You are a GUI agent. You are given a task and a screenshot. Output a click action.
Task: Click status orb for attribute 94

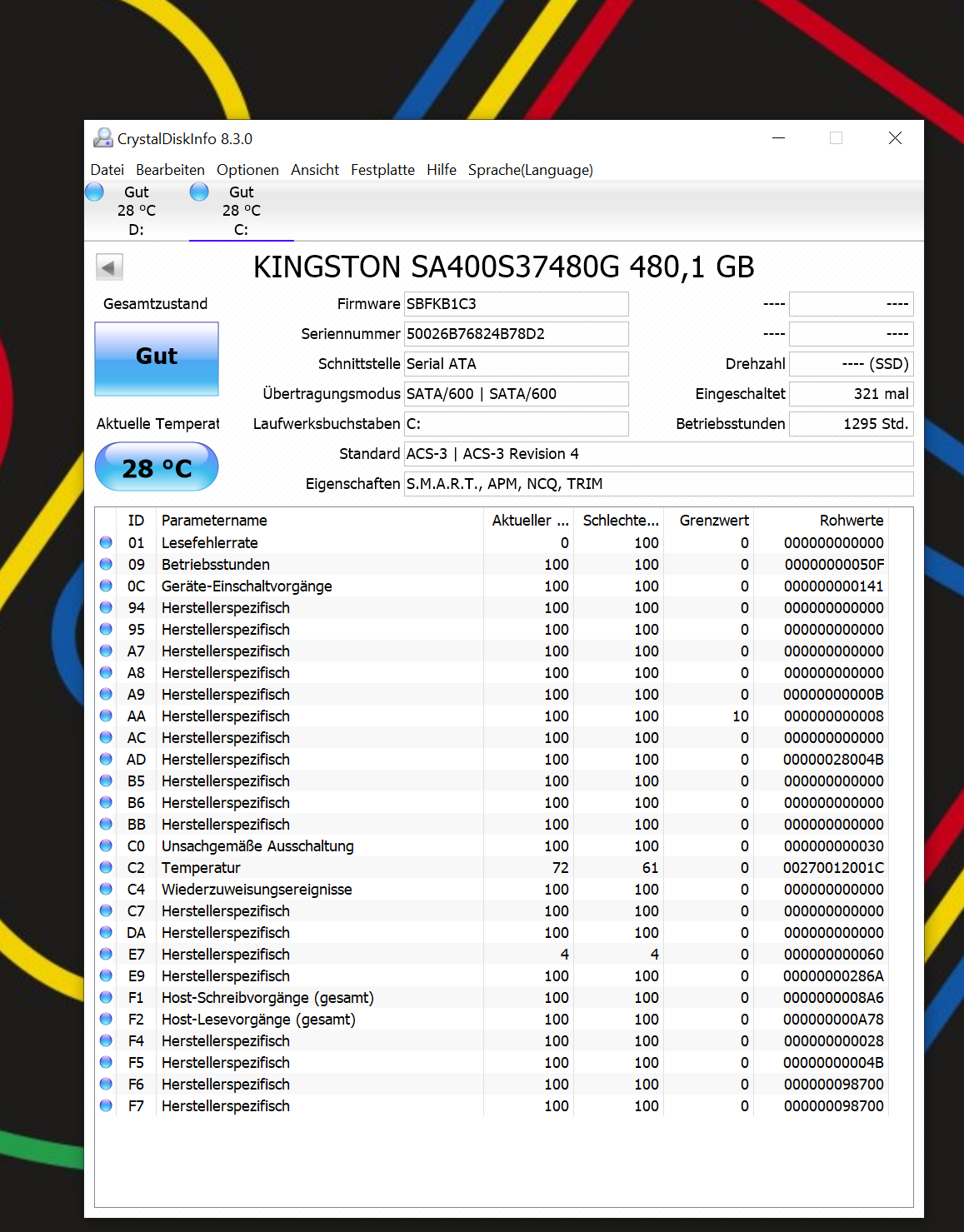point(106,607)
